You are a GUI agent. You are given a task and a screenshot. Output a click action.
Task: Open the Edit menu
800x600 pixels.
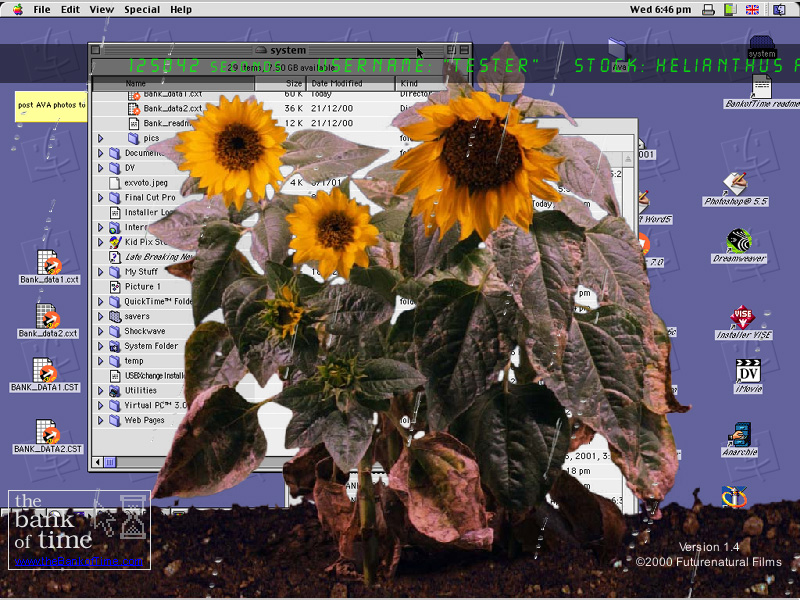point(70,10)
